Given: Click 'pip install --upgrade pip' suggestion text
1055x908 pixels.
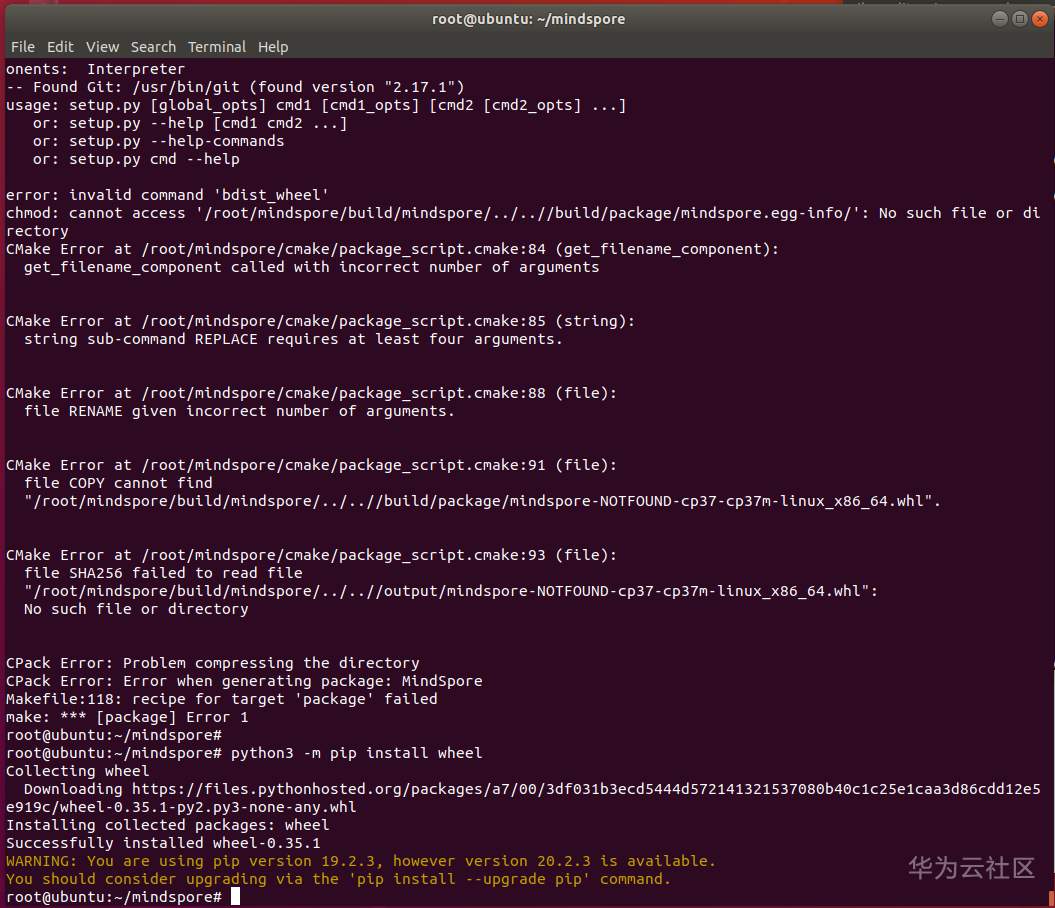Looking at the screenshot, I should [487, 879].
